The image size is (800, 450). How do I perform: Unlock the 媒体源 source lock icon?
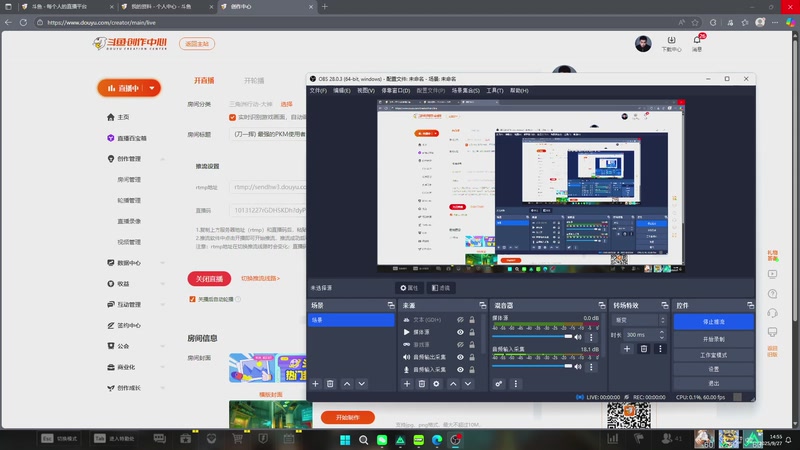472,332
